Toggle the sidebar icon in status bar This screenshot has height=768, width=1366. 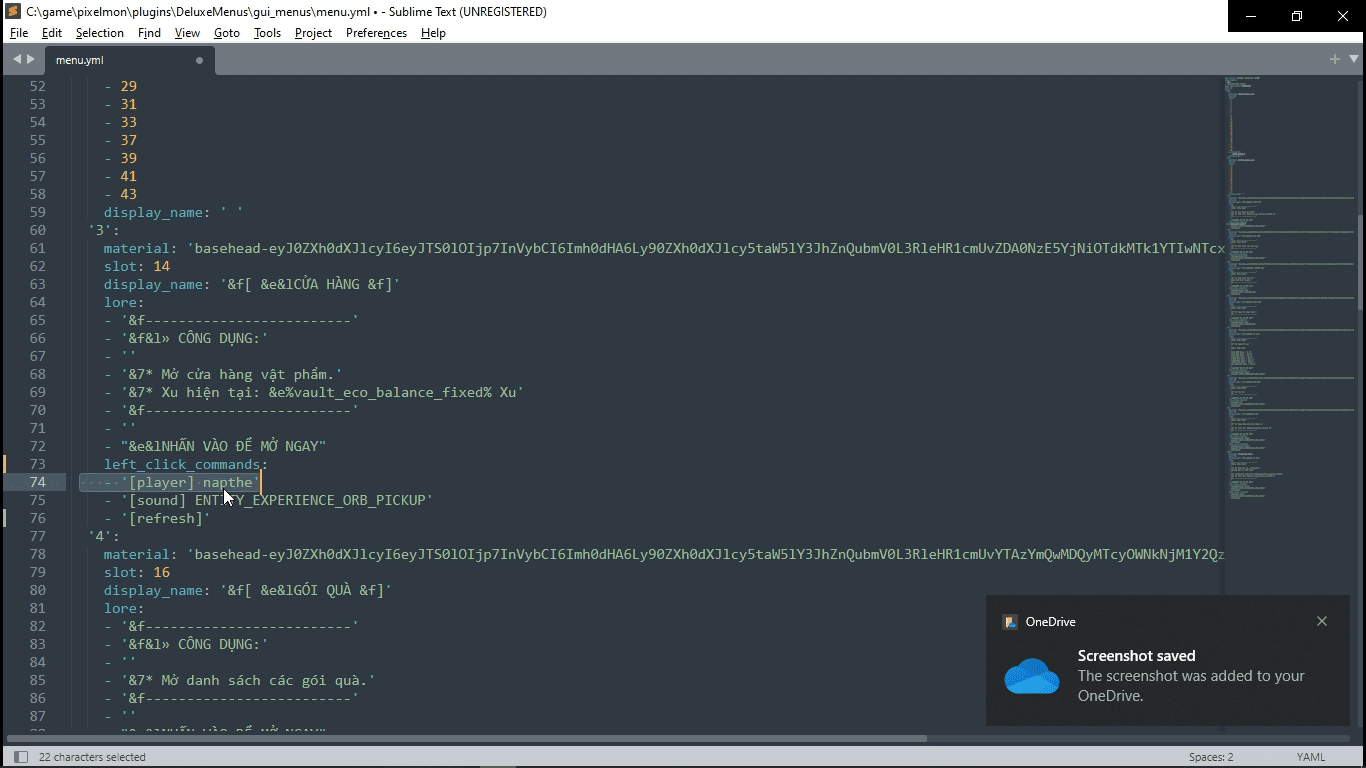point(21,757)
